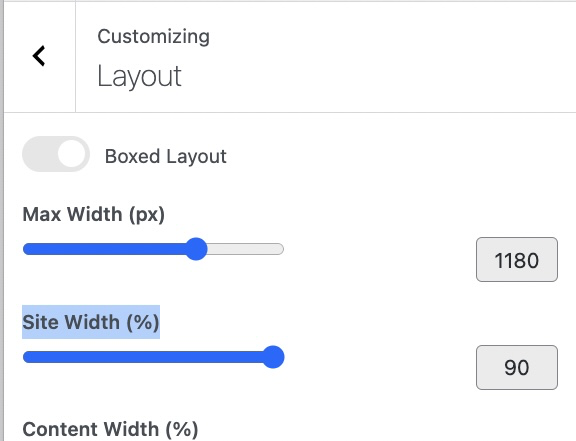Go back using the left chevron icon
Screen dimensions: 576x441
(x=39, y=56)
